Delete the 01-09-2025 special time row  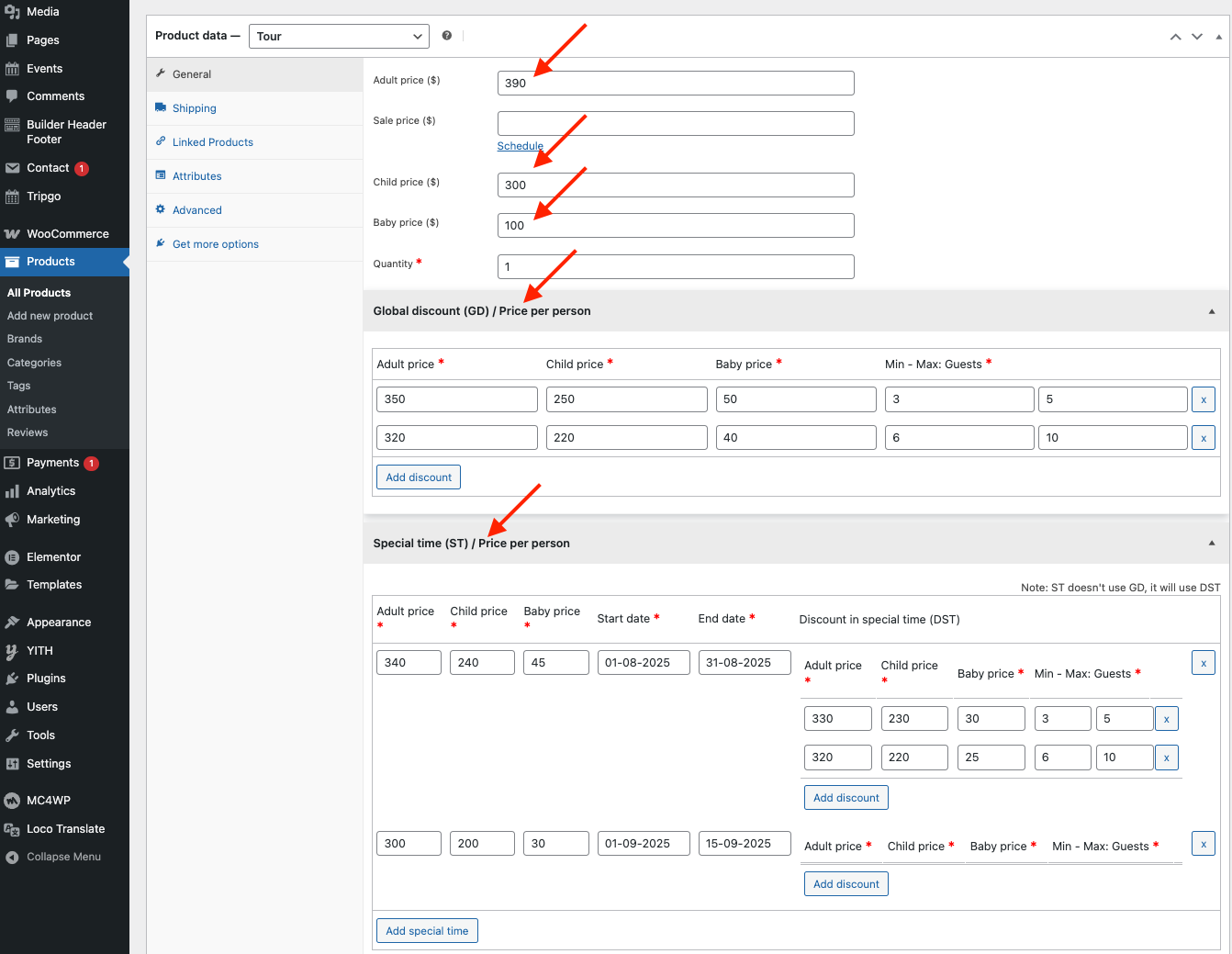1204,844
